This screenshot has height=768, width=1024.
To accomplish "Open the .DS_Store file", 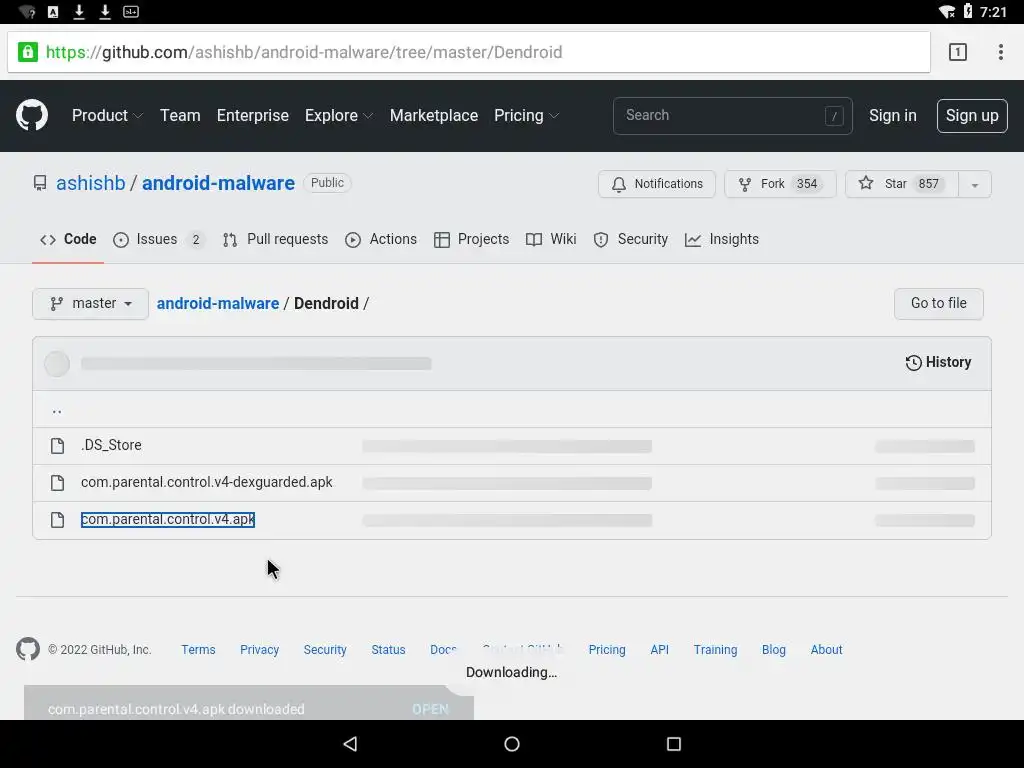I will (x=111, y=445).
